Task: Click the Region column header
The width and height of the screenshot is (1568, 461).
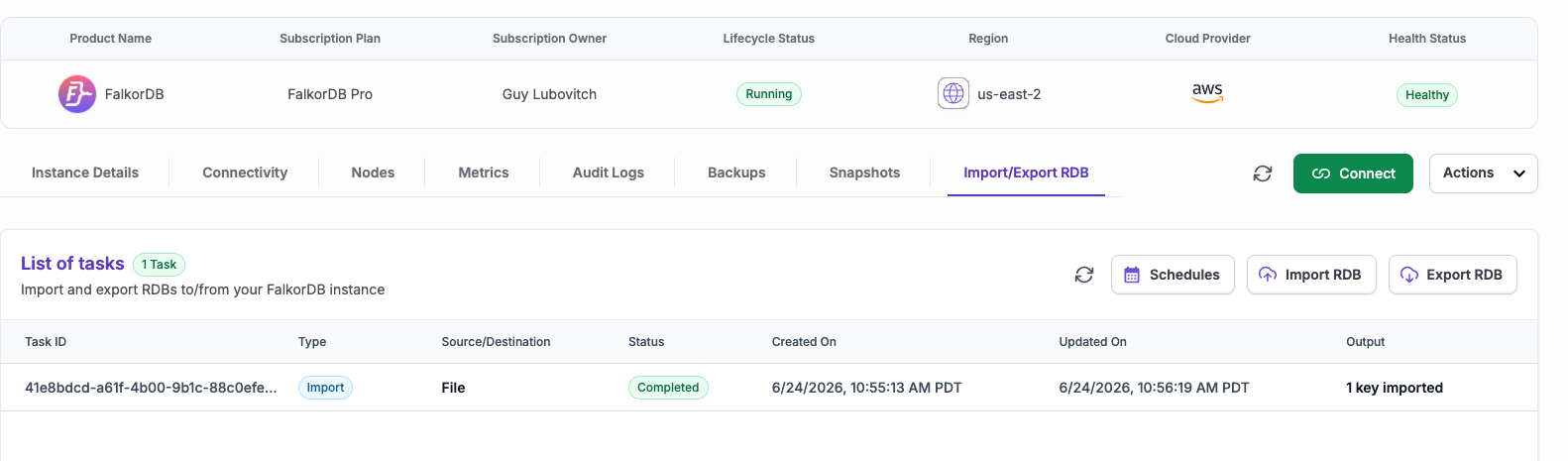Action: pos(988,39)
